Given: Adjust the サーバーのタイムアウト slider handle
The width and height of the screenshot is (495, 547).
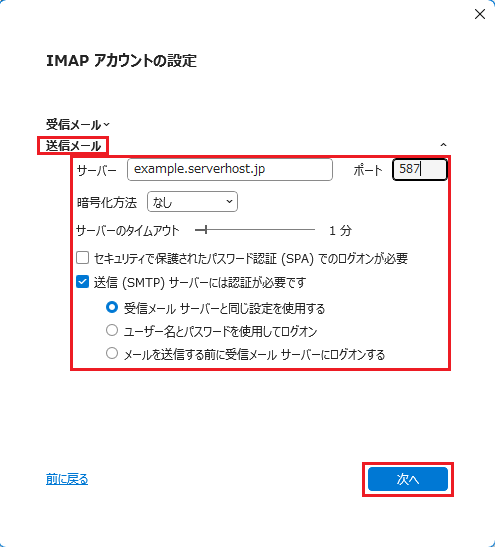Looking at the screenshot, I should 206,230.
